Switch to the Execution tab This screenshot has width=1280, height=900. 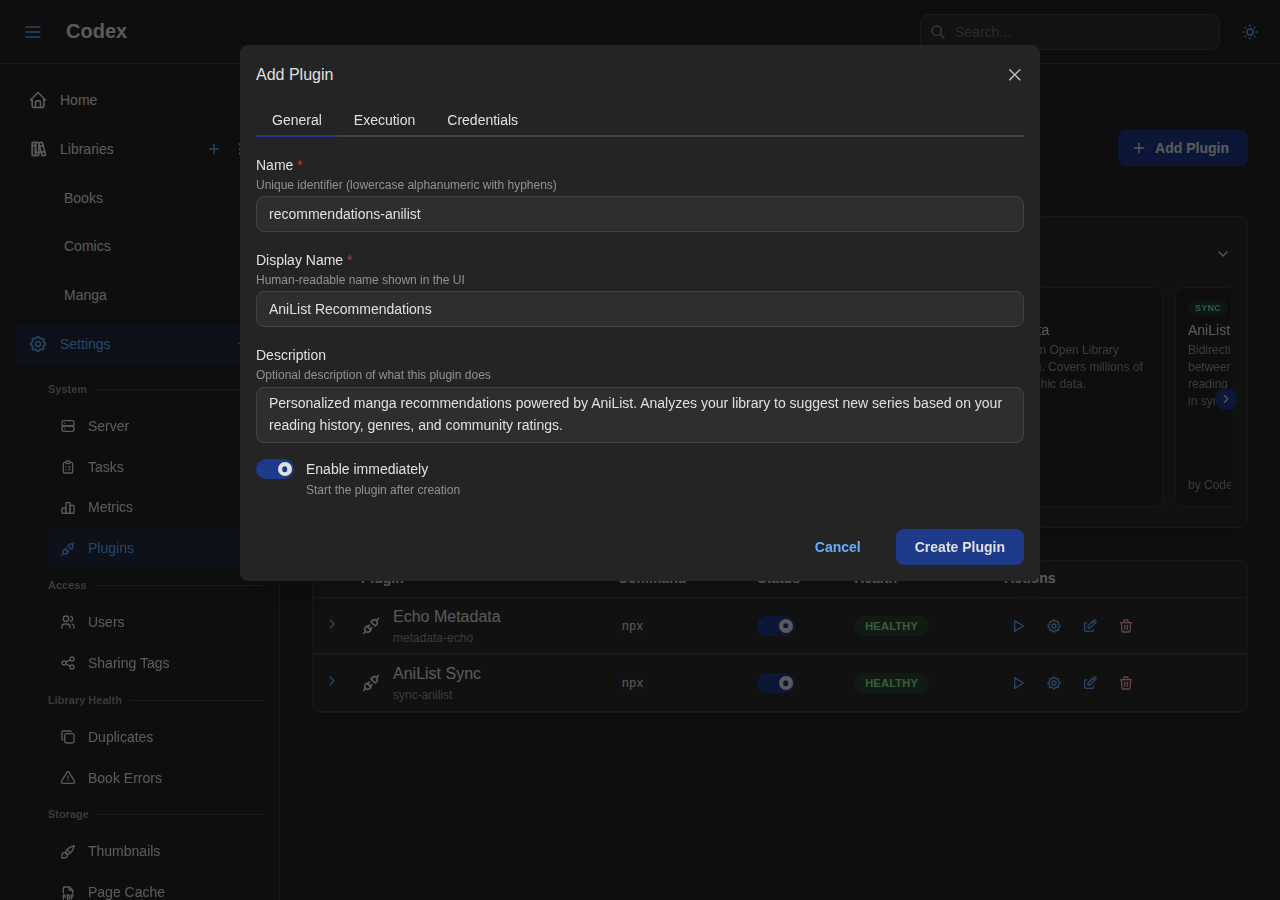(384, 120)
